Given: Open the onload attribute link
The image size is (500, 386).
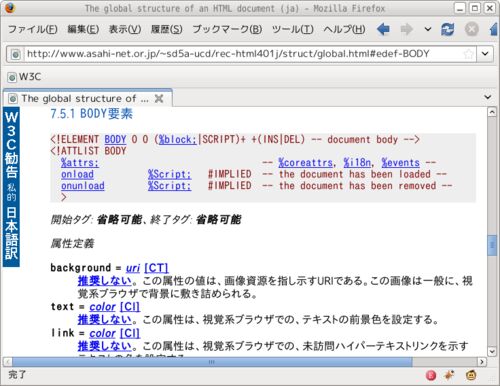Looking at the screenshot, I should point(77,174).
